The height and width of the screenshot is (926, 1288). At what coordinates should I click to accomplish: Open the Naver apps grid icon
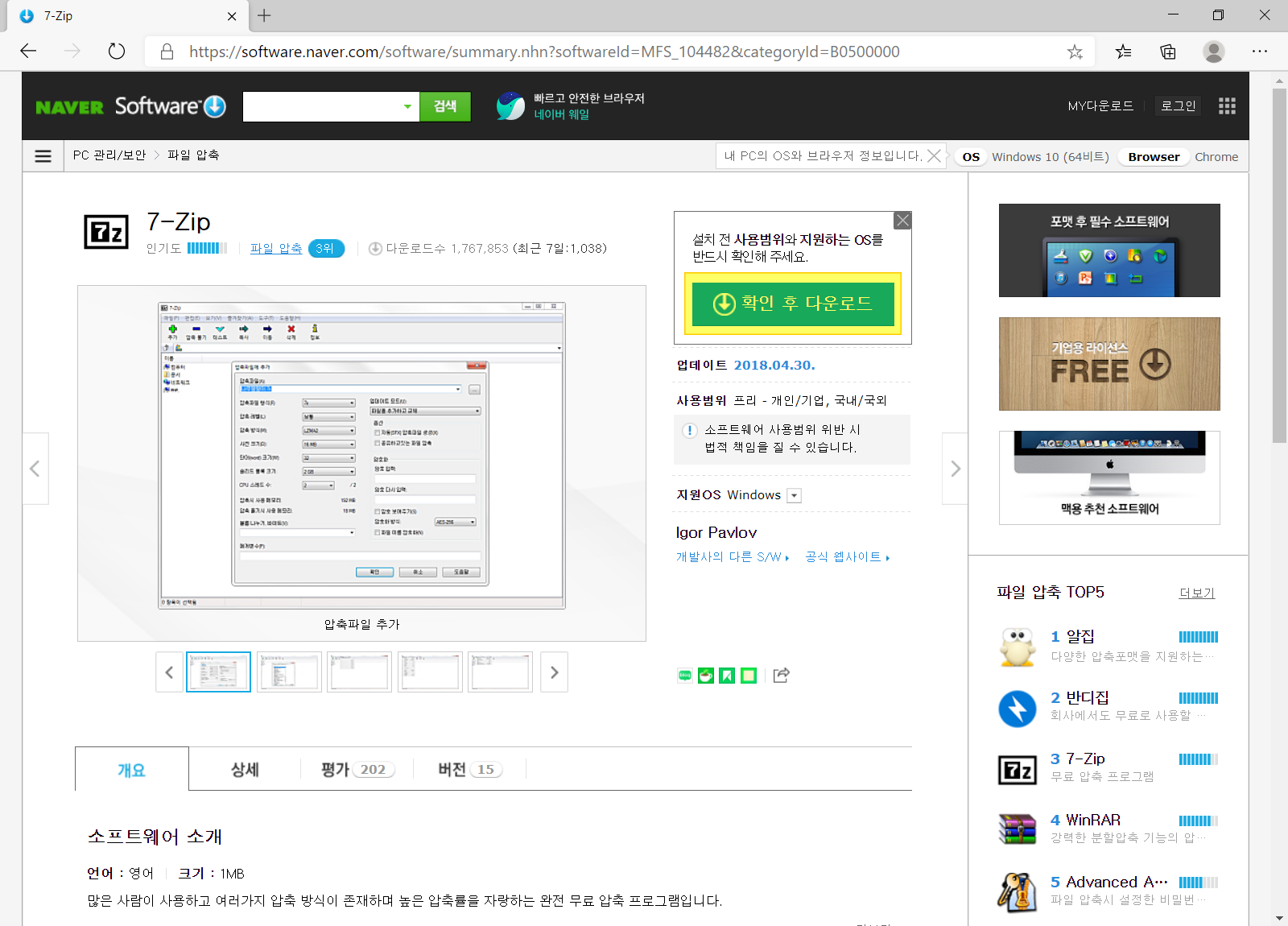click(1227, 106)
